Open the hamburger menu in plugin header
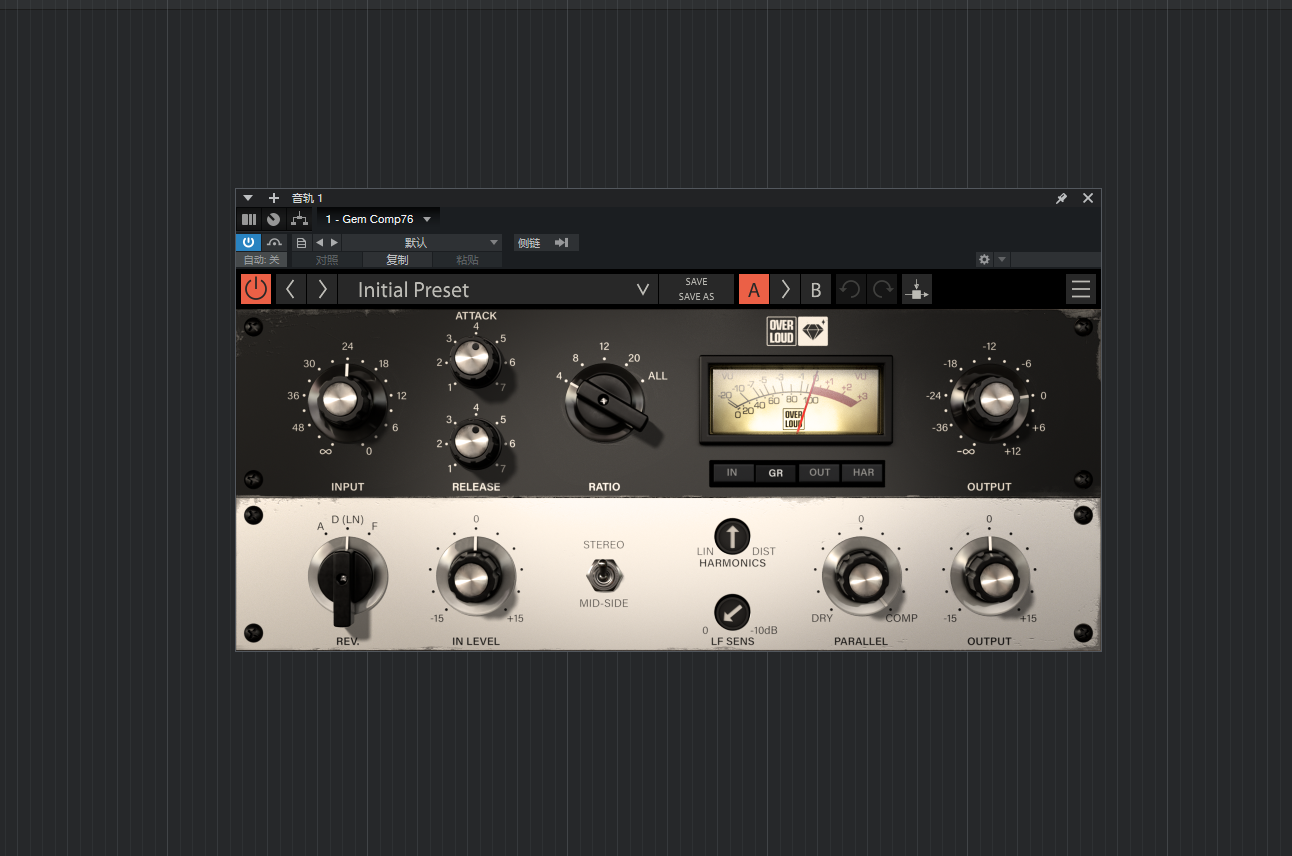 [1080, 289]
